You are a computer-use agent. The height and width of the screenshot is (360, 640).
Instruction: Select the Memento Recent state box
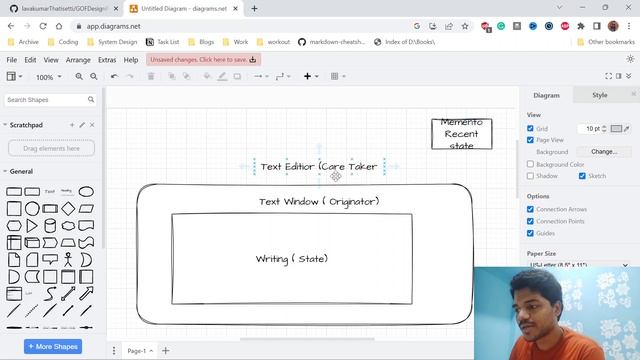click(x=462, y=134)
